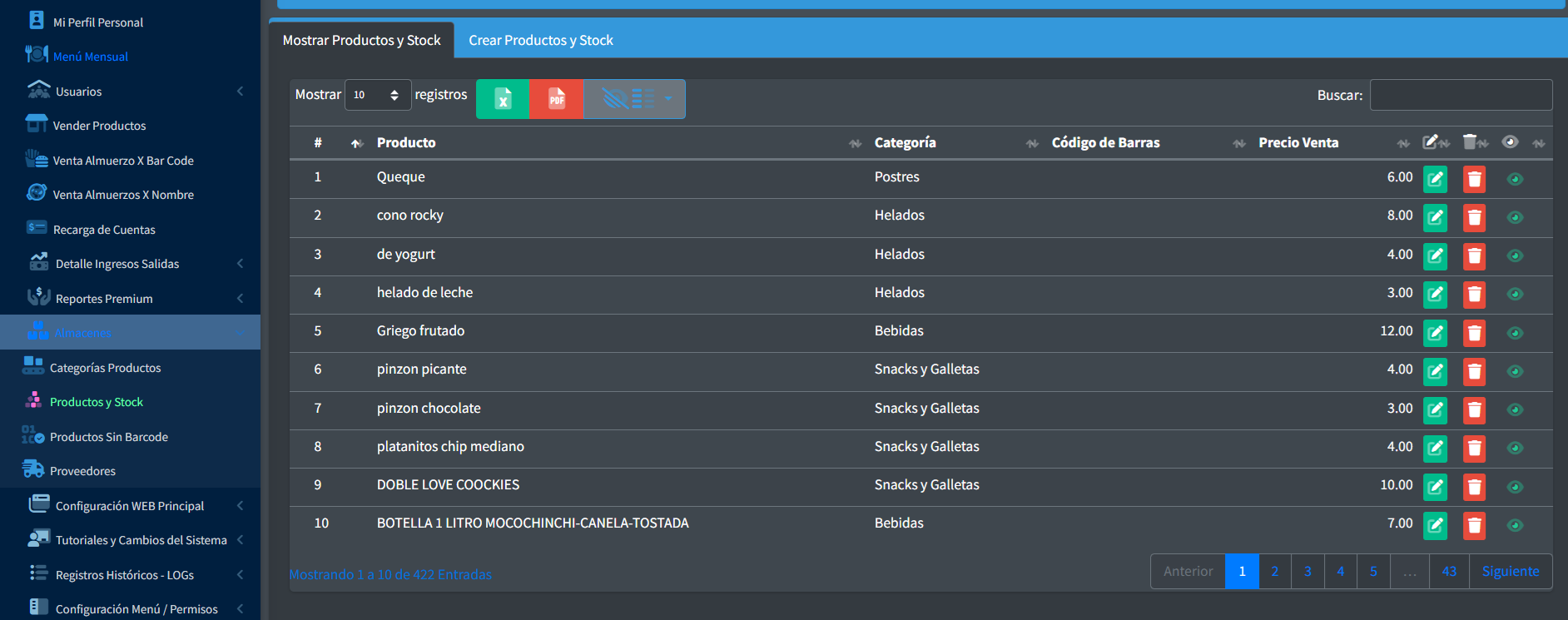Select Mostrar Productos y Stock tab

(361, 40)
